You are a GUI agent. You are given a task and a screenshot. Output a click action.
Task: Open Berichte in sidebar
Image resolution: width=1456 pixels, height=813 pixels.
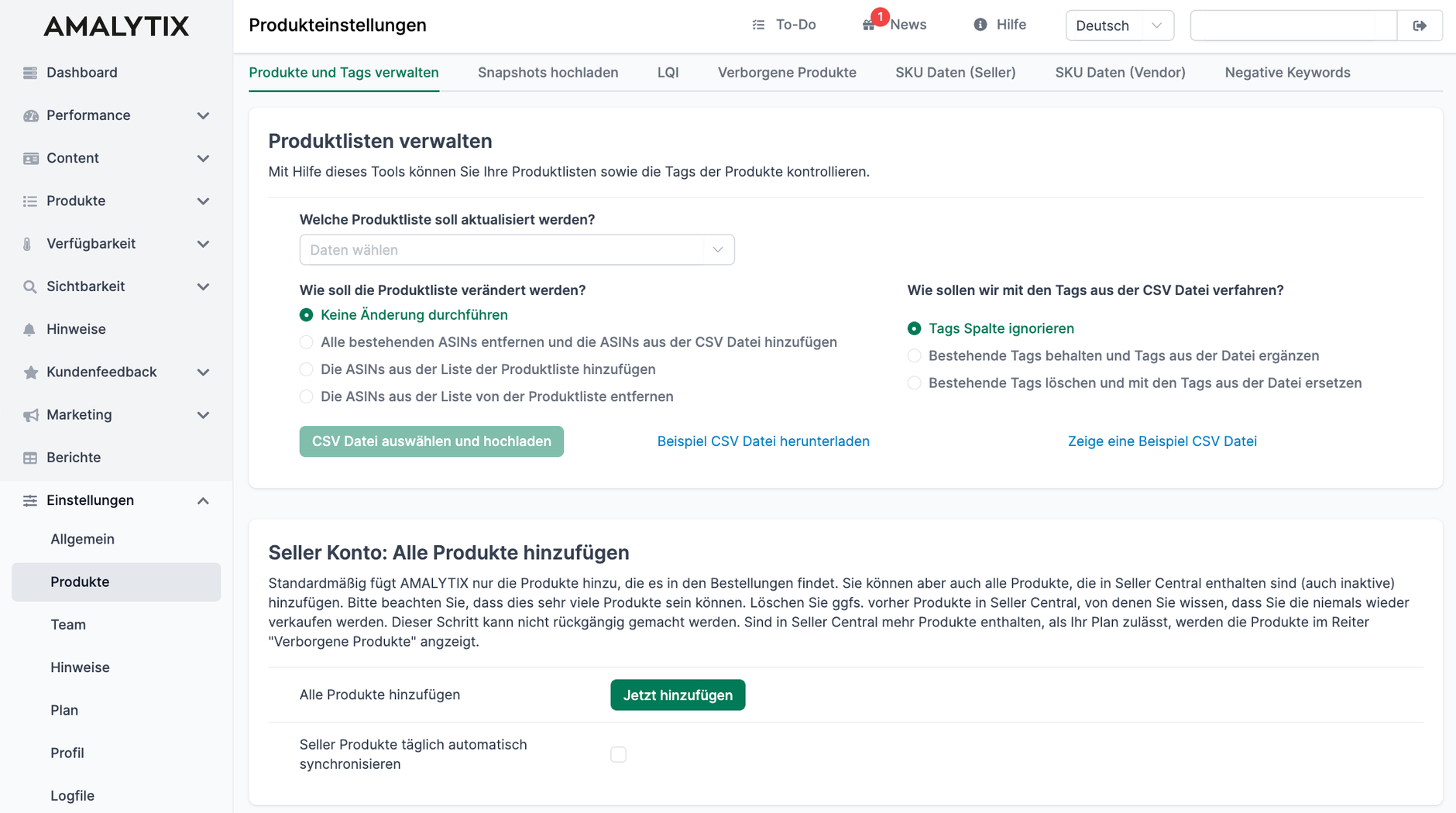tap(74, 458)
